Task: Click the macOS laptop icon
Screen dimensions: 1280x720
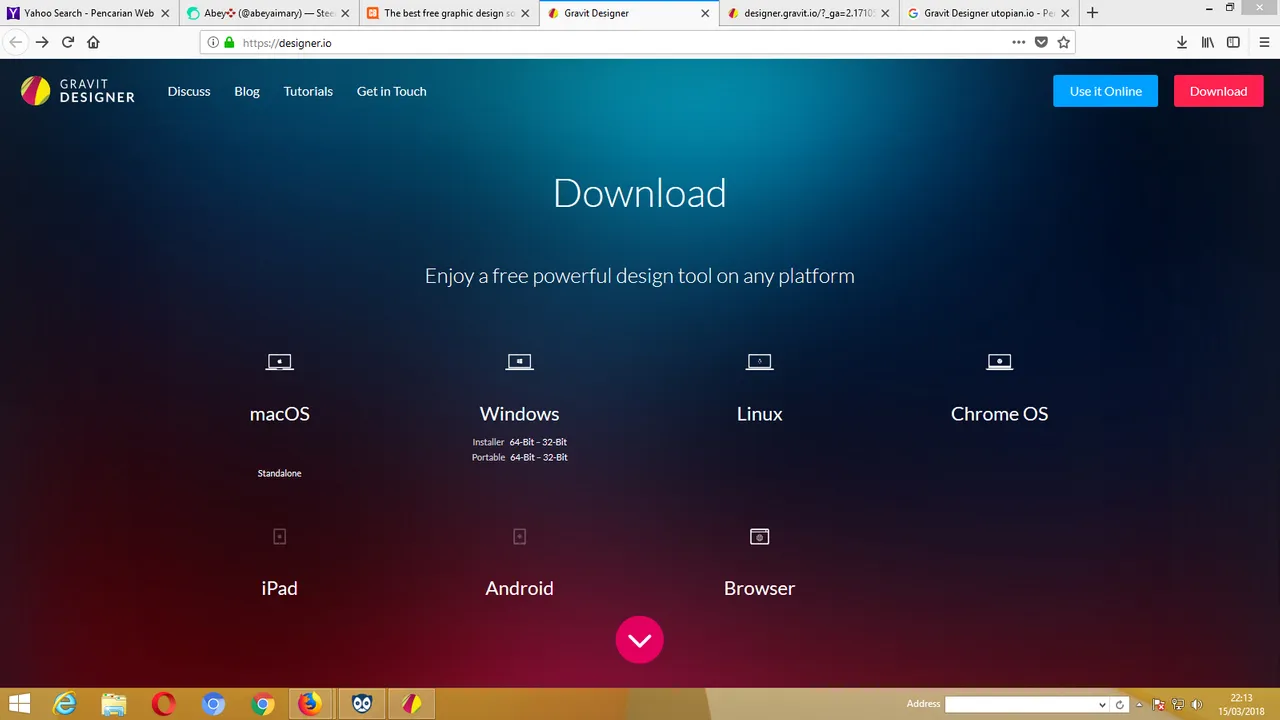Action: [279, 362]
